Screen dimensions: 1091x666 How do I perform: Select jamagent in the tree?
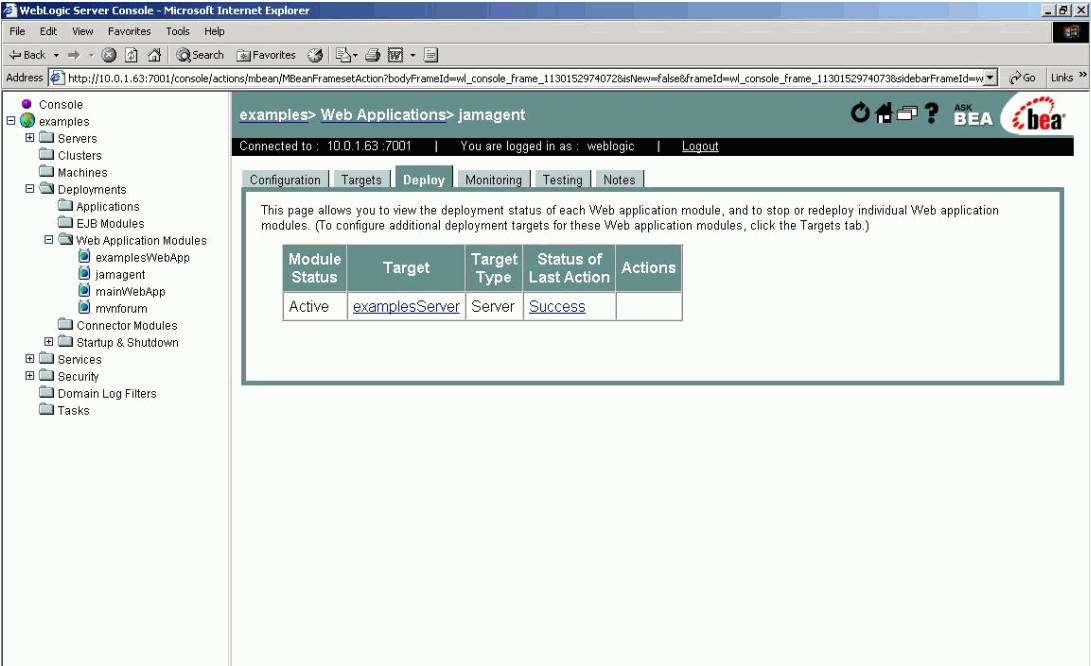[120, 275]
